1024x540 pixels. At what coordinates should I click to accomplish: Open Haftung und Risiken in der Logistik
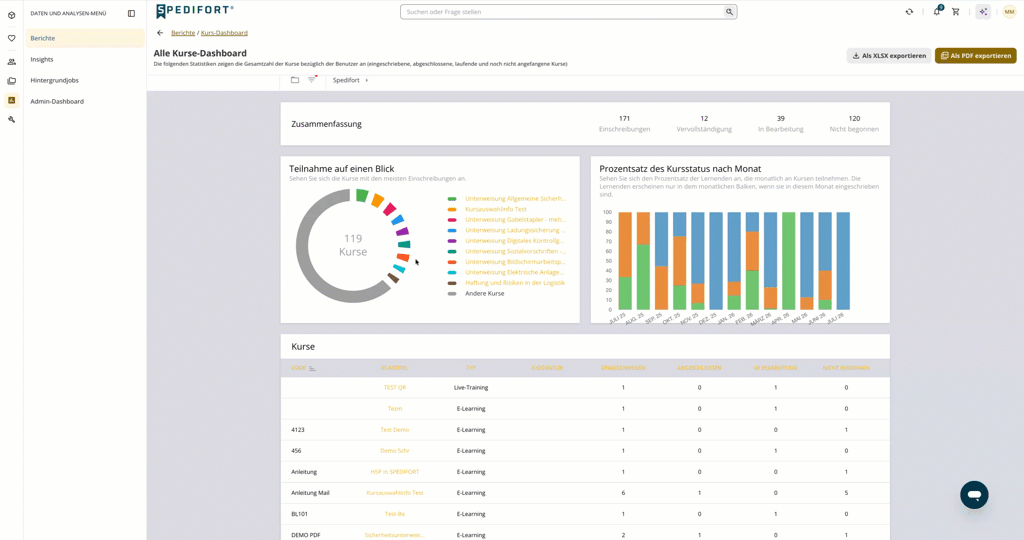[x=515, y=283]
